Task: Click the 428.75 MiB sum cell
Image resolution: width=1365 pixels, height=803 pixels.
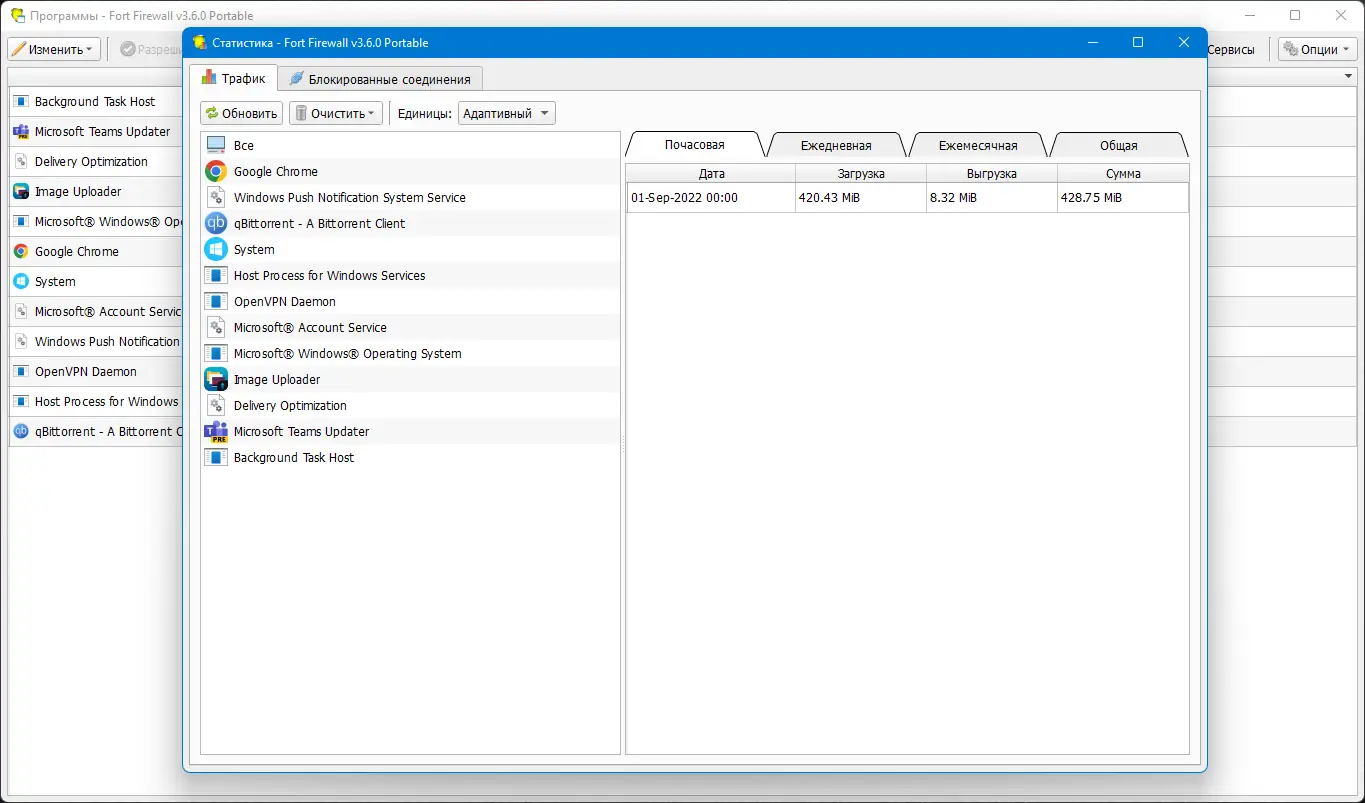Action: 1123,198
